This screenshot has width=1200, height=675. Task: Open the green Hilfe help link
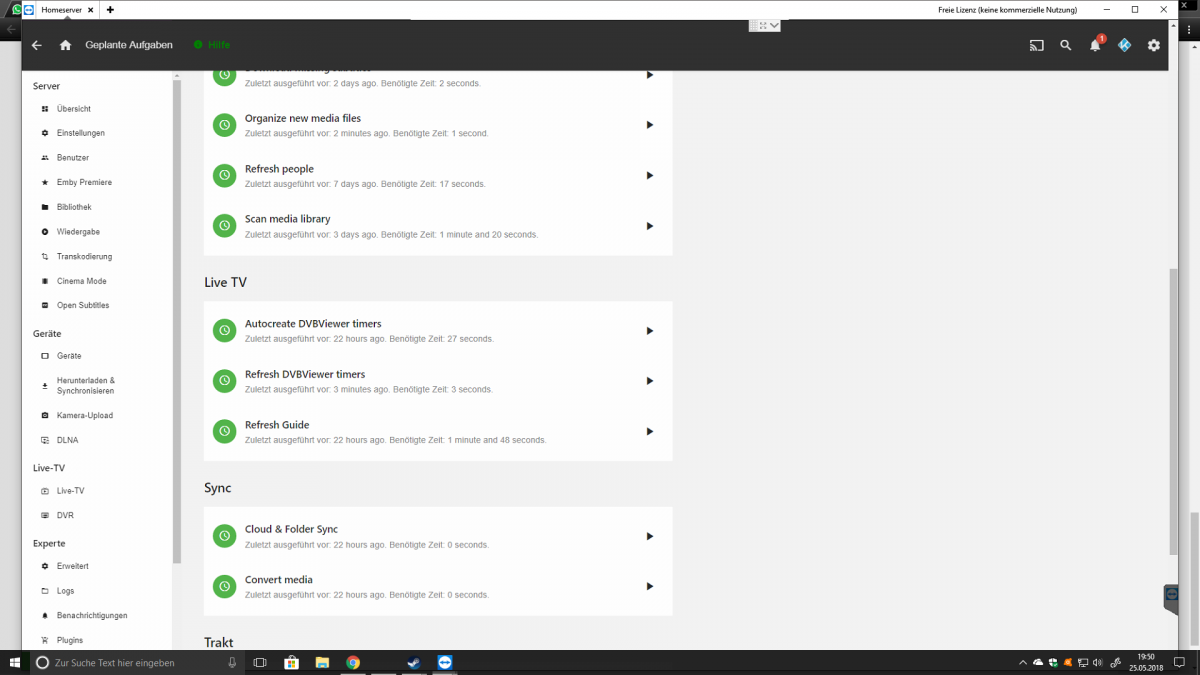(212, 45)
